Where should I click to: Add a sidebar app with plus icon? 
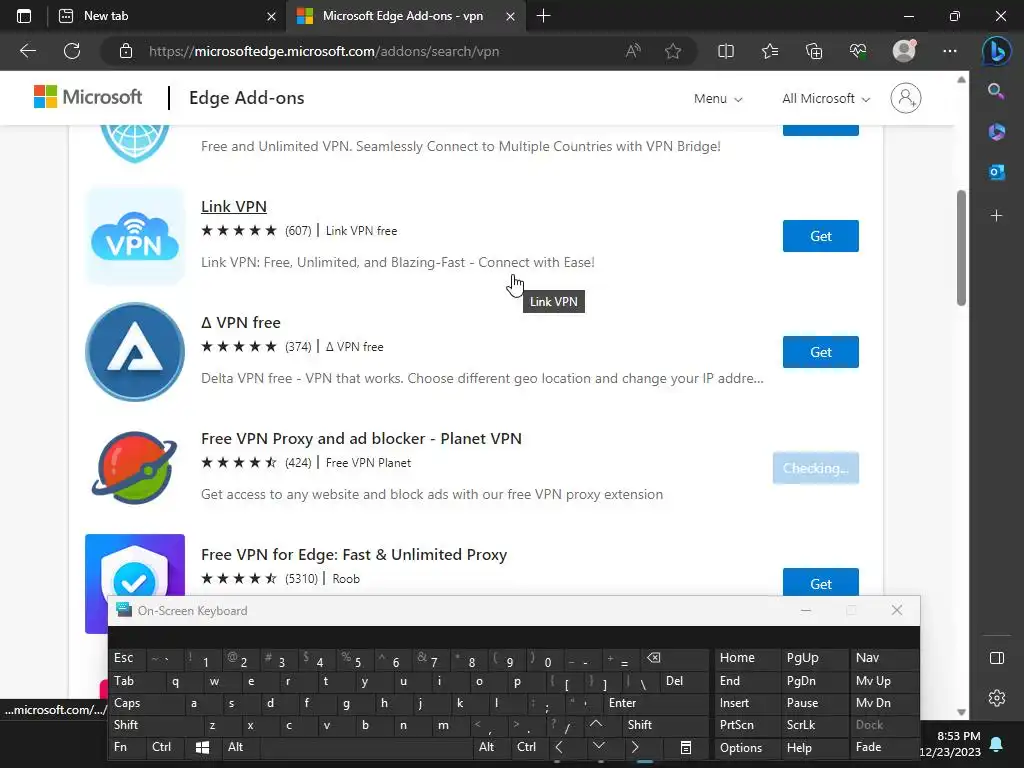pyautogui.click(x=996, y=216)
